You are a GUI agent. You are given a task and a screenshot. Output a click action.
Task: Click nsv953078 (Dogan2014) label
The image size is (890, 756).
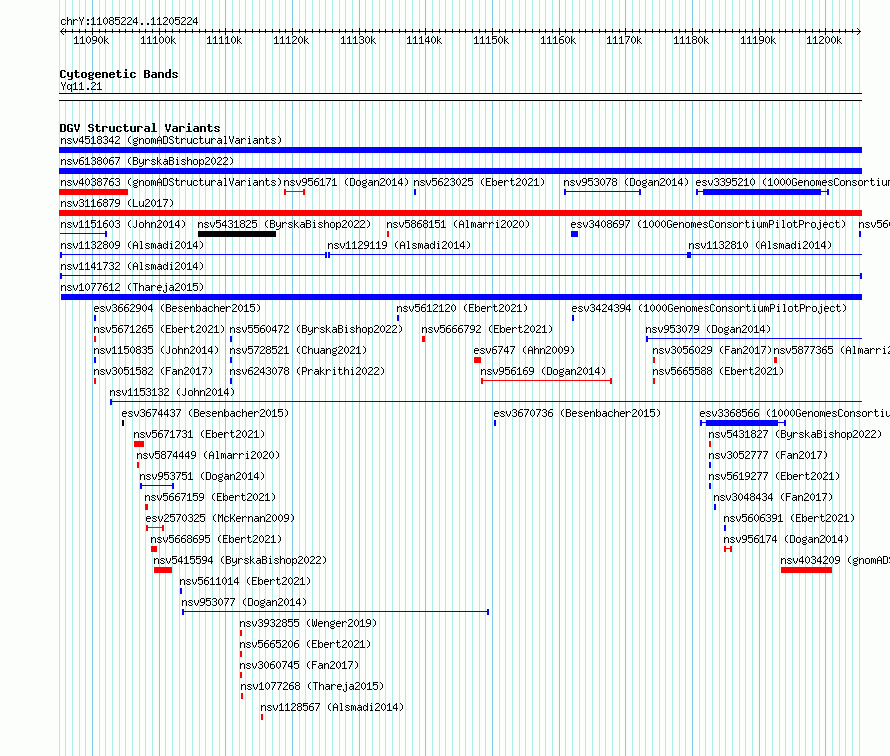coord(625,182)
